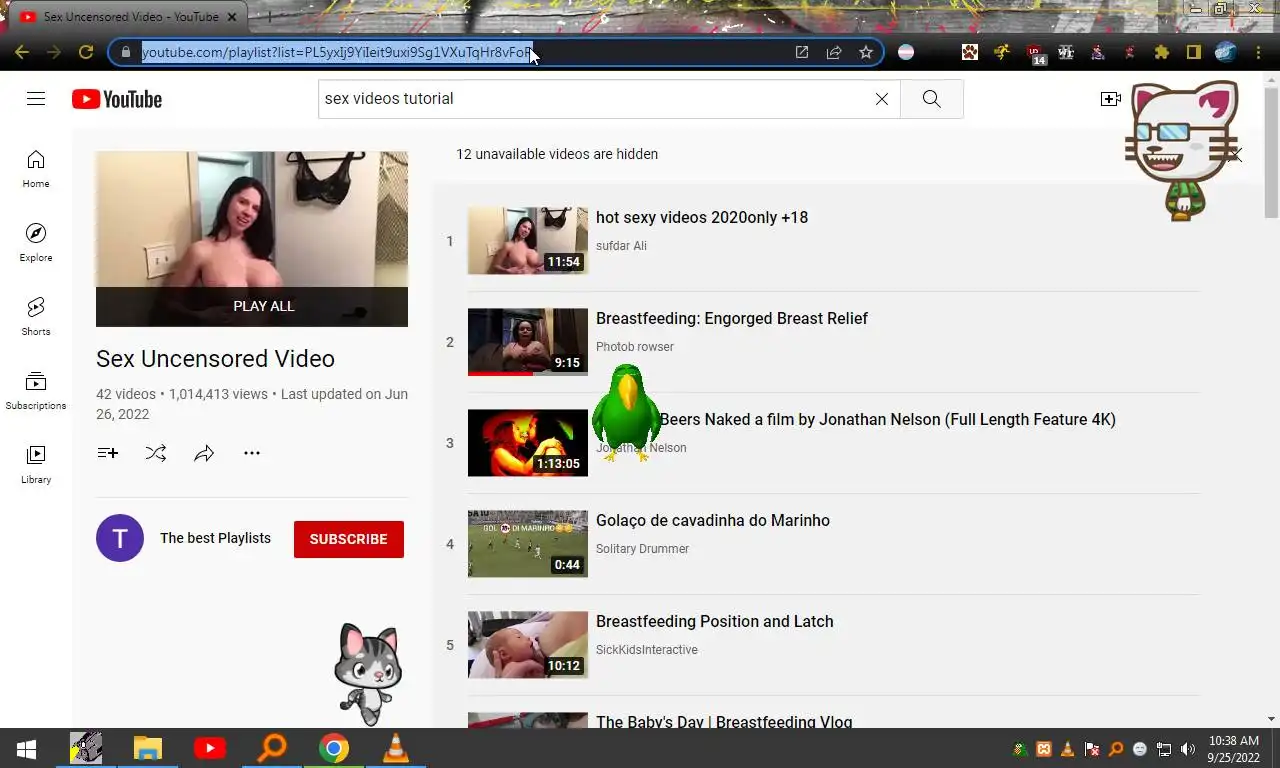Screen dimensions: 1280x768
Task: Open Explore in the sidebar
Action: 36,243
